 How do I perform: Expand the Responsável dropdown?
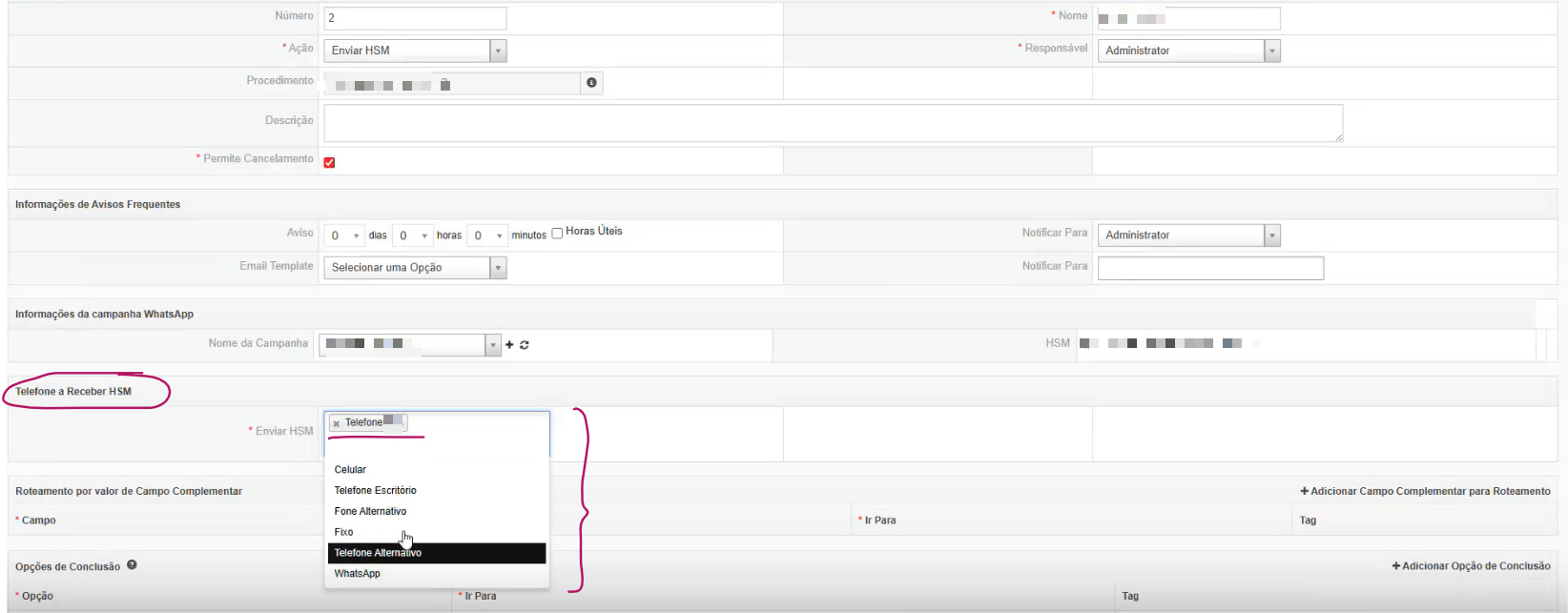[1187, 51]
